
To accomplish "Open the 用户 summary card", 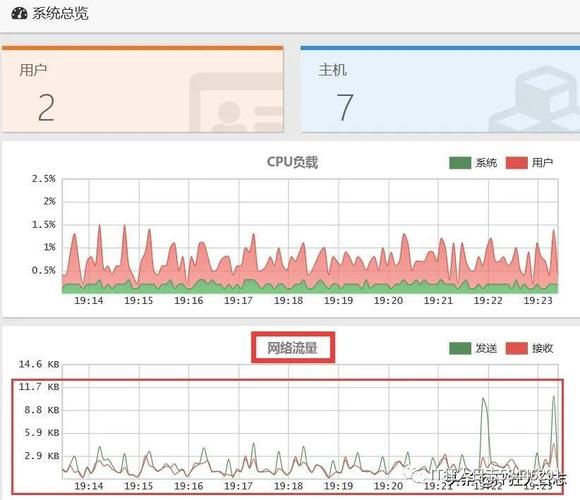I will [143, 89].
